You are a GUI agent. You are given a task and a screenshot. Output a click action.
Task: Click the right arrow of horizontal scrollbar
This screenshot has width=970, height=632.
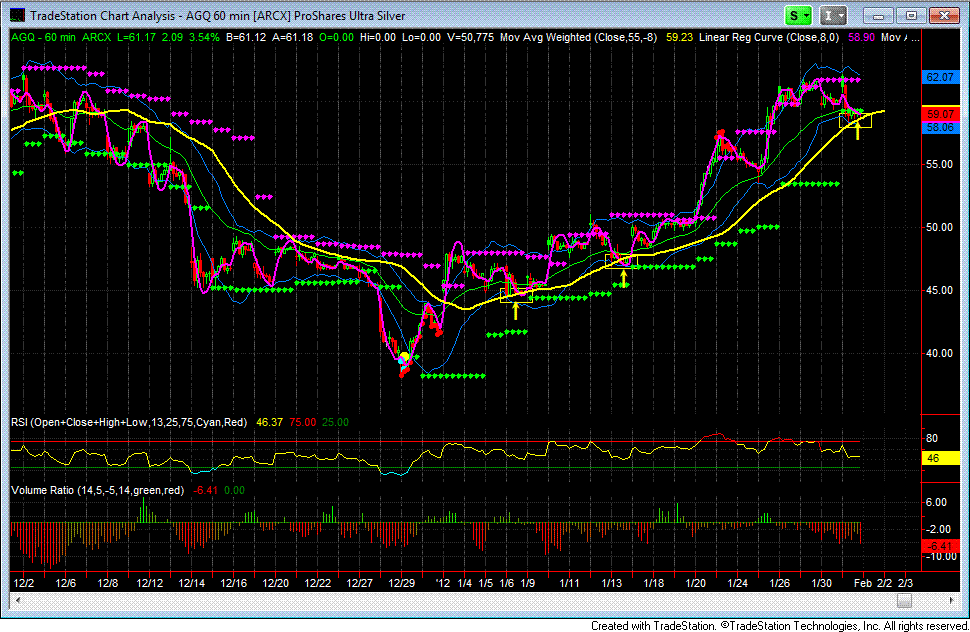pos(952,600)
